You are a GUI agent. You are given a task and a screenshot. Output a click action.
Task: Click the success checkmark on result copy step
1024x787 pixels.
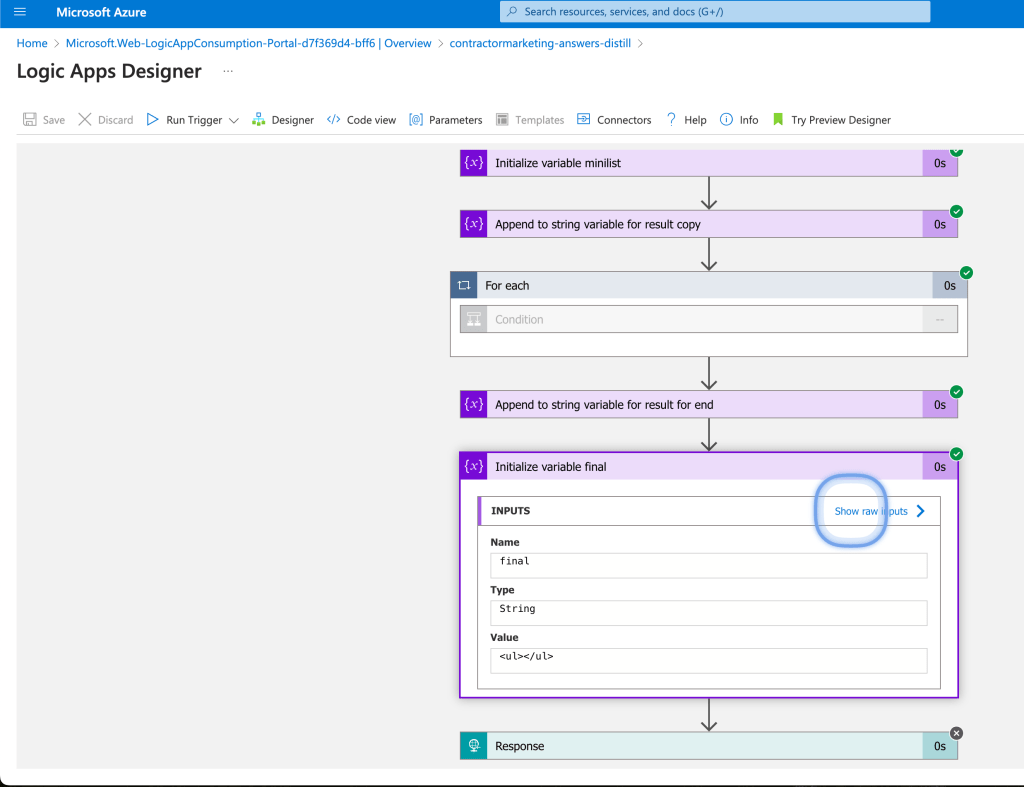(956, 212)
